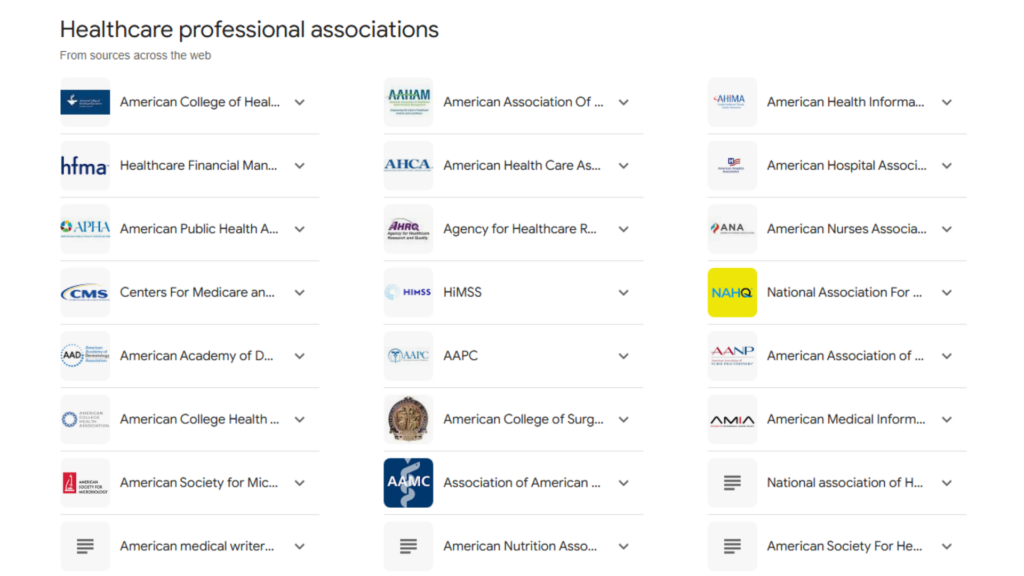Image resolution: width=1024 pixels, height=576 pixels.
Task: Click the AMIA logo icon
Action: tap(732, 419)
